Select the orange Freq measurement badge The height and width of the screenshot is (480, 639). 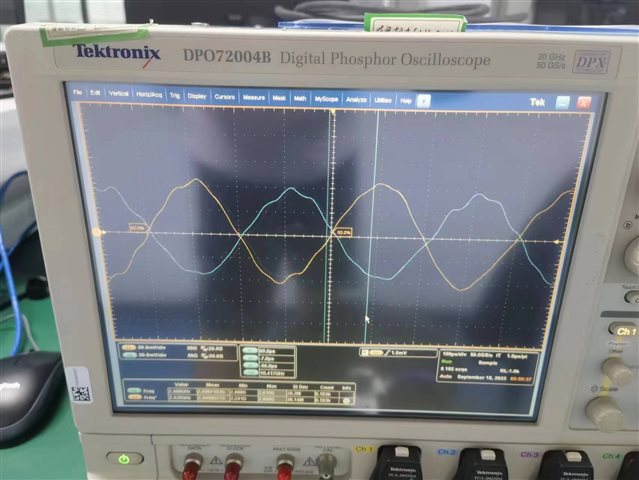pyautogui.click(x=134, y=397)
